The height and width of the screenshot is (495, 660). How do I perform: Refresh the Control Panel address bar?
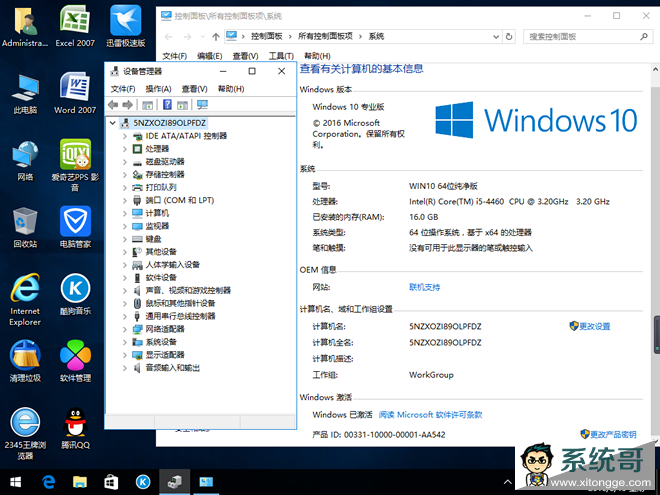(509, 37)
